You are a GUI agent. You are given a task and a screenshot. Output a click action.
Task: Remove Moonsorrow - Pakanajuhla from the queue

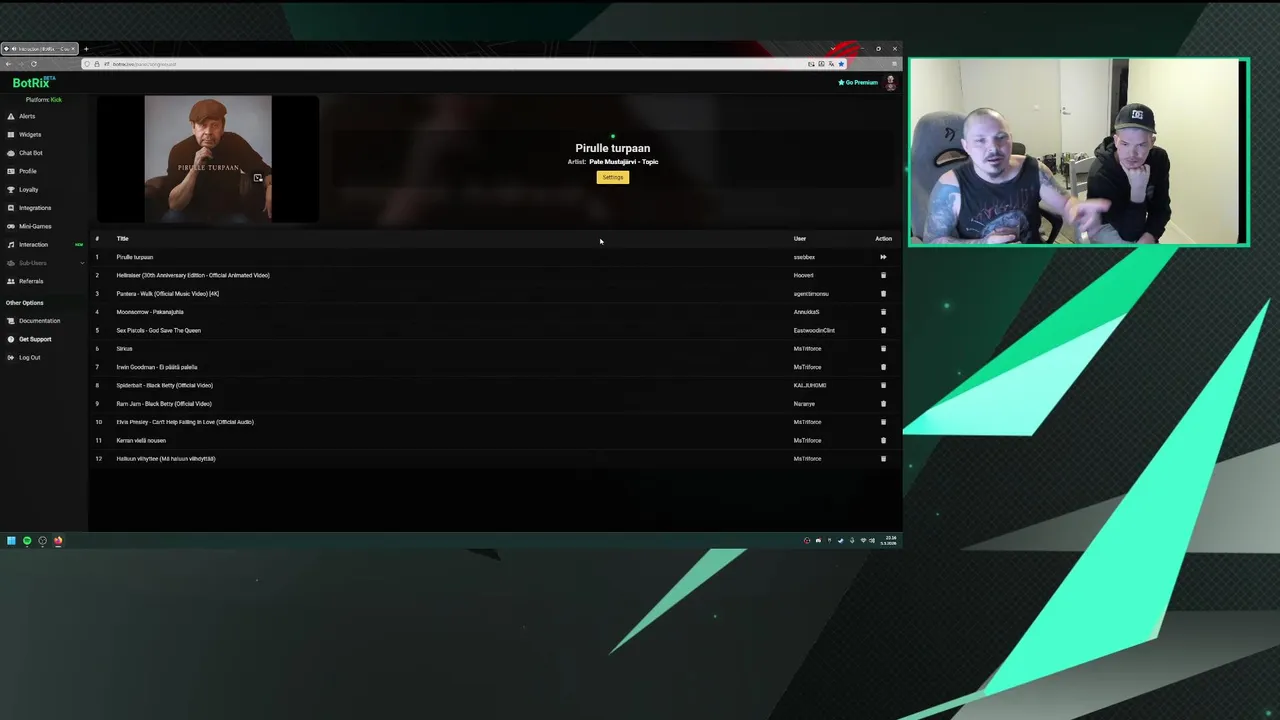(x=883, y=312)
